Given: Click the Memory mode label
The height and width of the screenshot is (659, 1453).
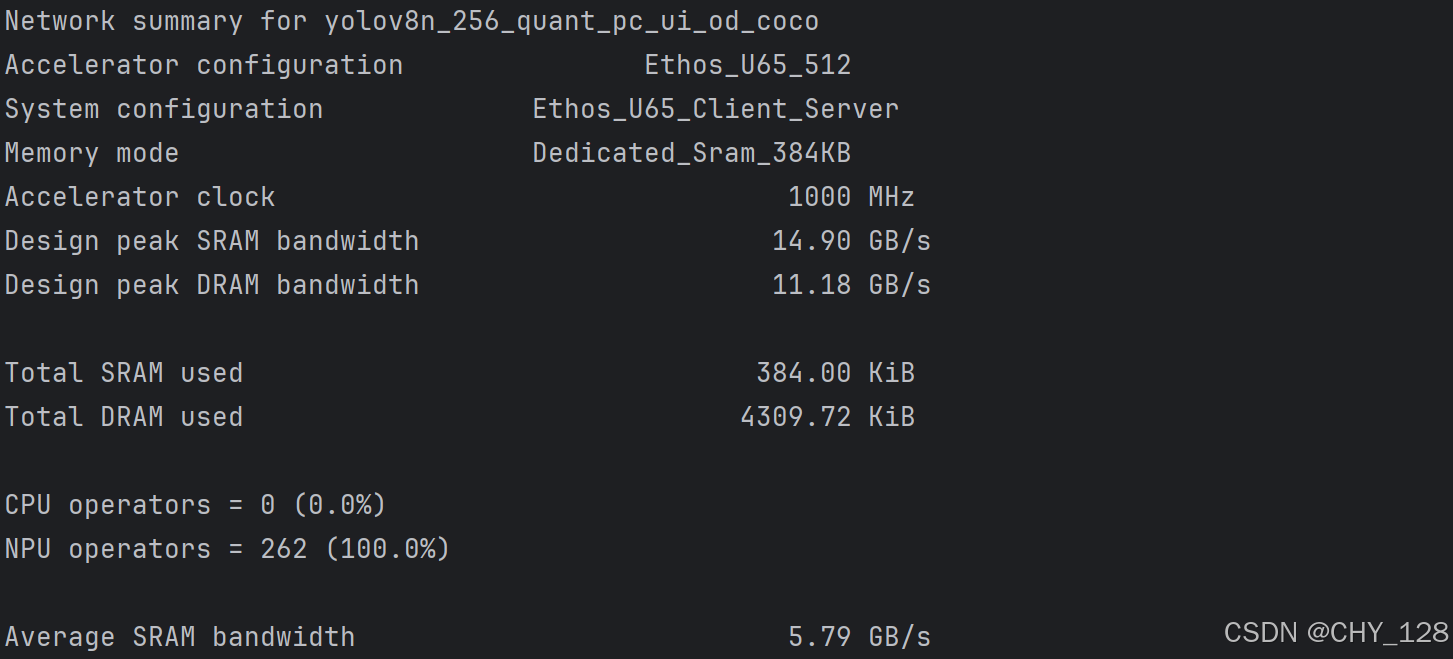Looking at the screenshot, I should click(x=92, y=154).
